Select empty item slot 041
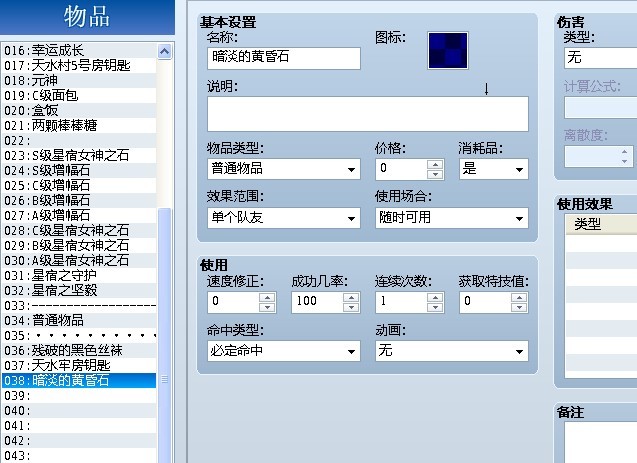Image resolution: width=637 pixels, height=463 pixels. coord(79,426)
